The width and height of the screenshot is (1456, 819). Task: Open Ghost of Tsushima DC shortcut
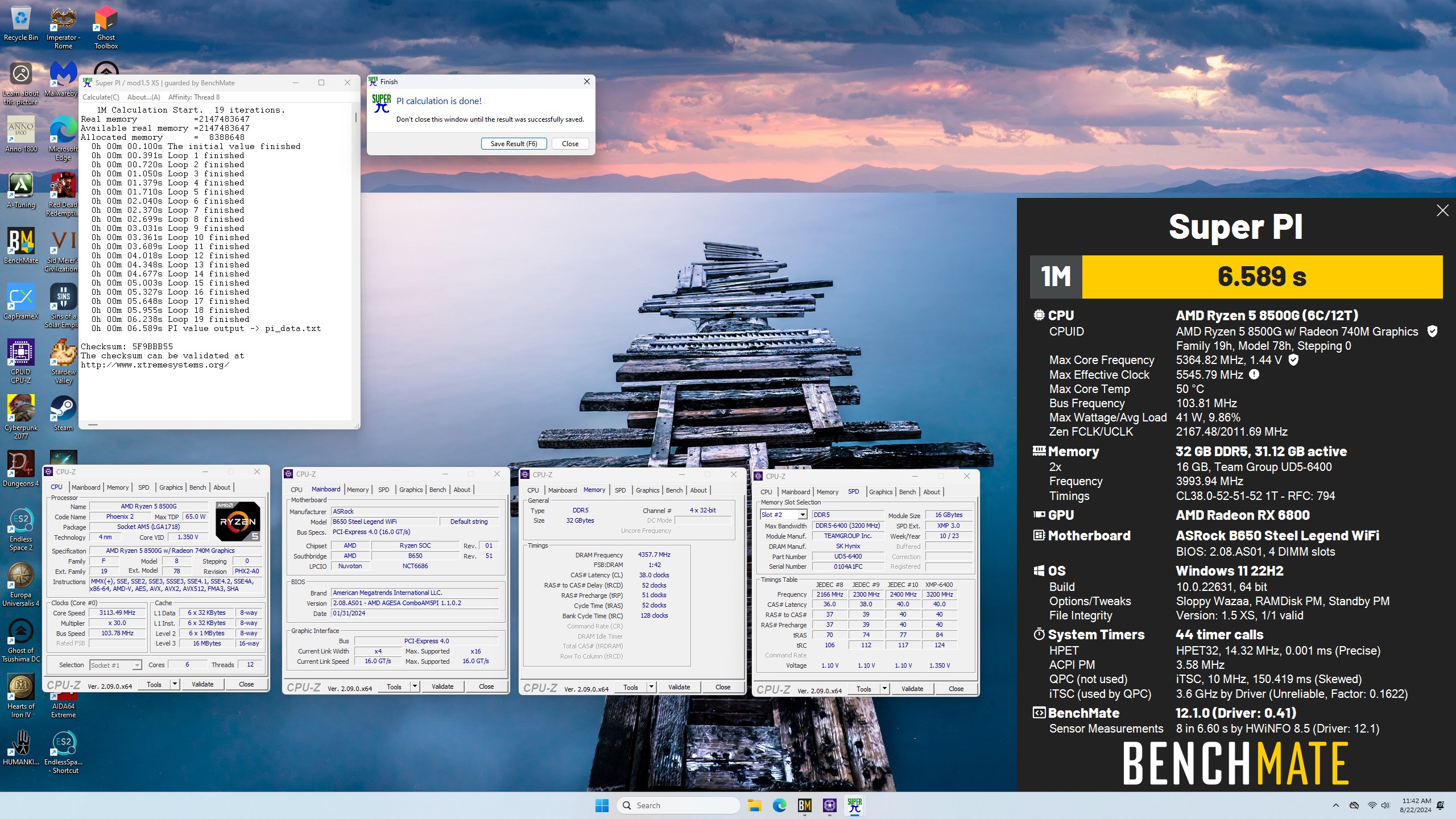pyautogui.click(x=21, y=640)
